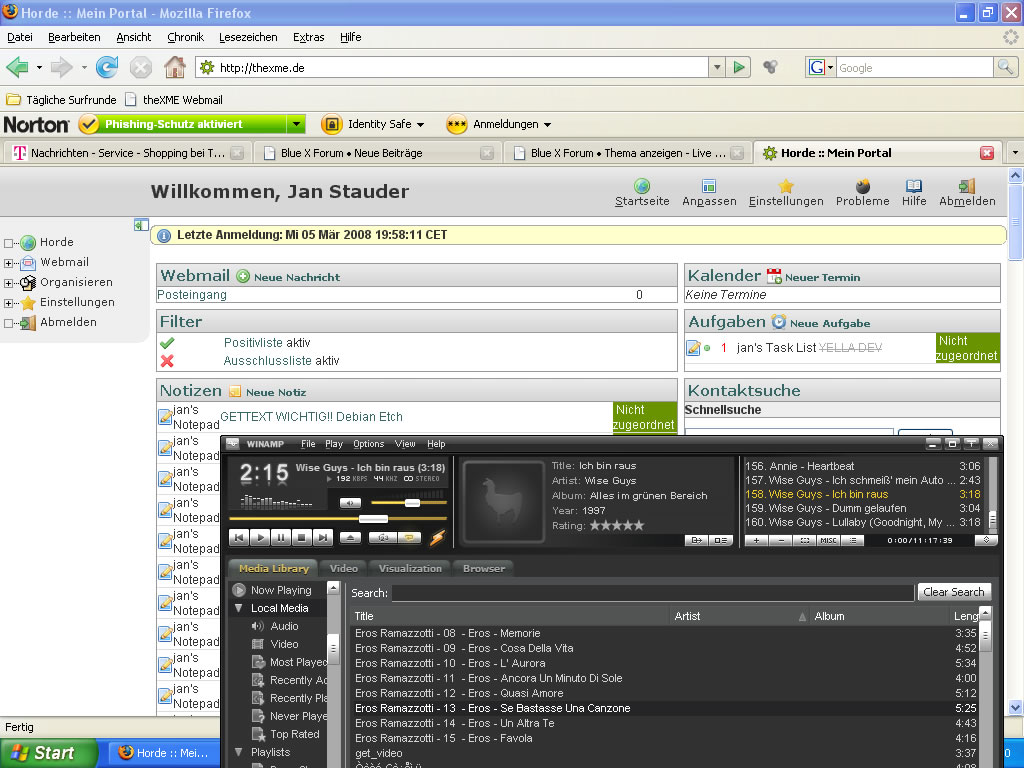Screen dimensions: 1024x768
Task: Click the Firefox reload page icon
Action: (x=107, y=67)
